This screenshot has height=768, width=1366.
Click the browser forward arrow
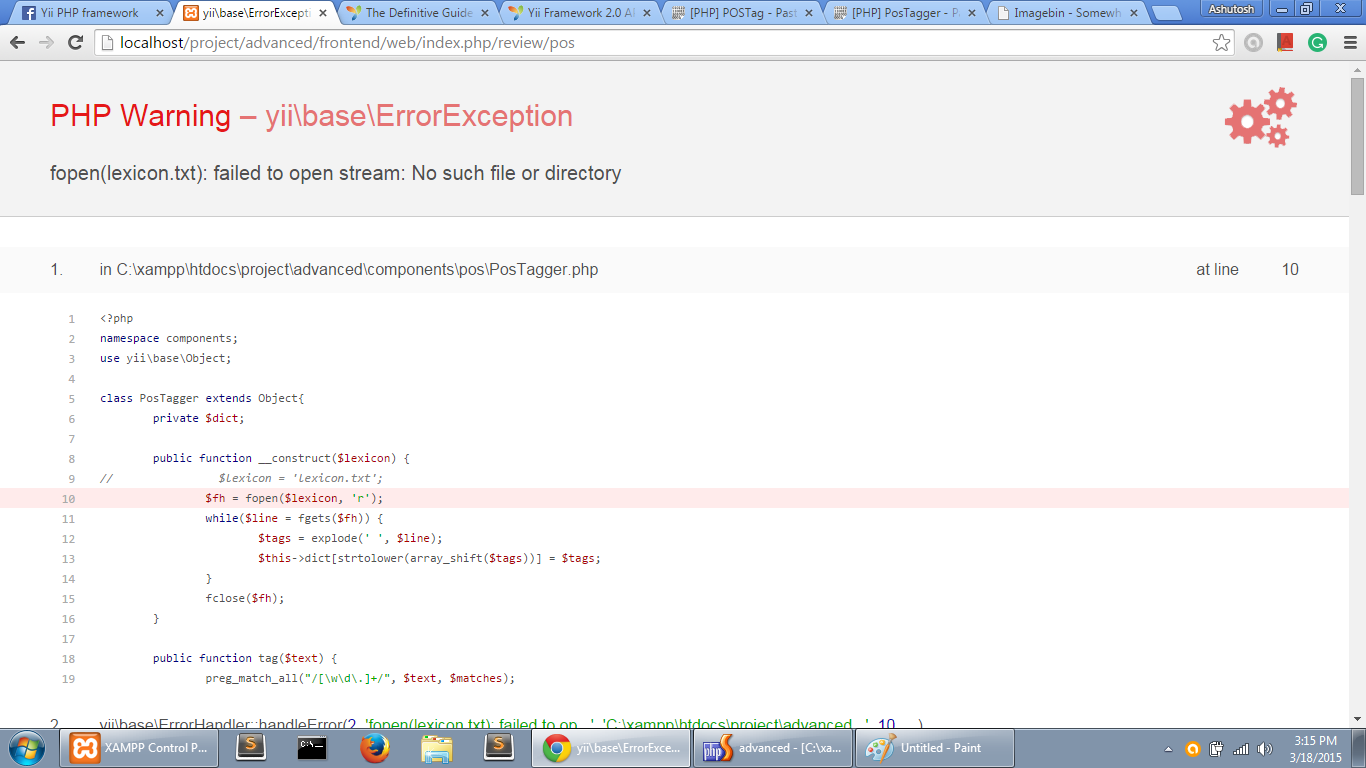[x=46, y=43]
